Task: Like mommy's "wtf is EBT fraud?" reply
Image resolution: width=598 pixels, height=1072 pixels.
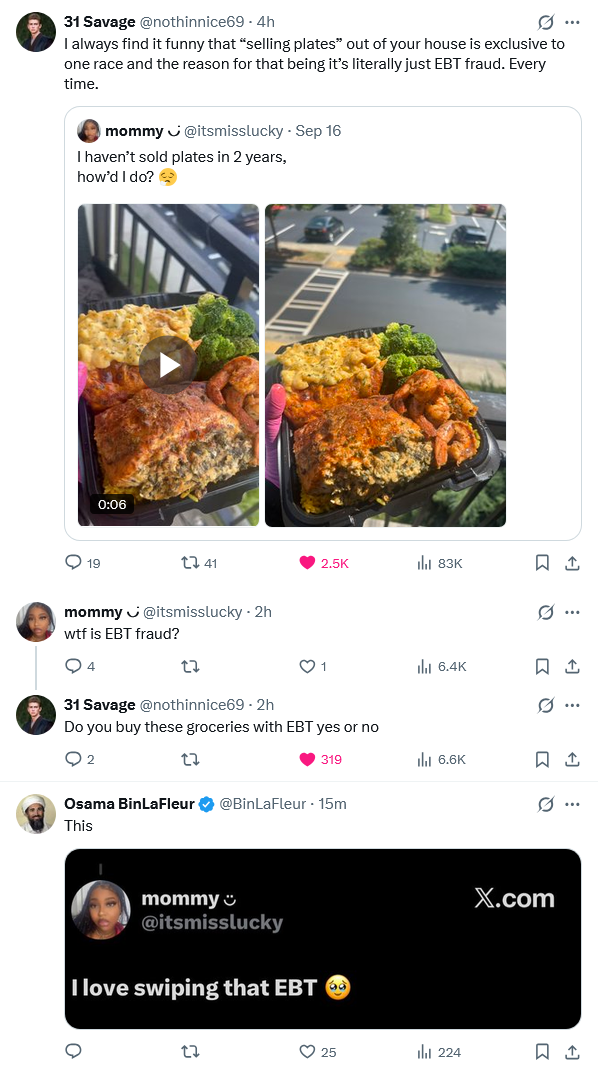Action: tap(308, 666)
